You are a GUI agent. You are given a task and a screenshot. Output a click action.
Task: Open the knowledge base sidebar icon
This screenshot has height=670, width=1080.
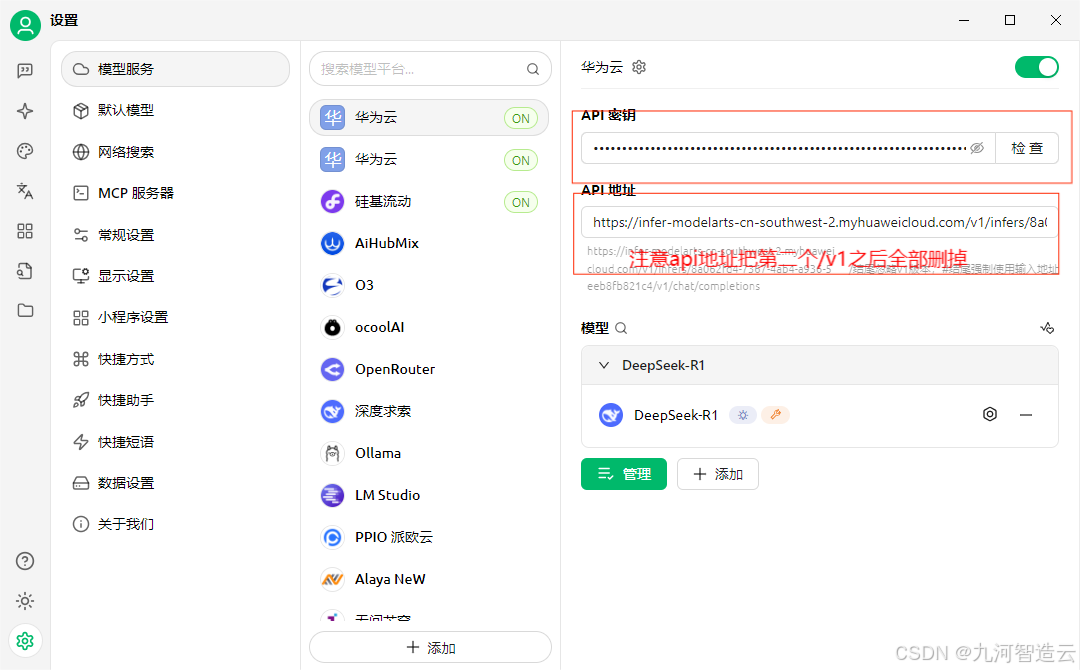point(25,271)
